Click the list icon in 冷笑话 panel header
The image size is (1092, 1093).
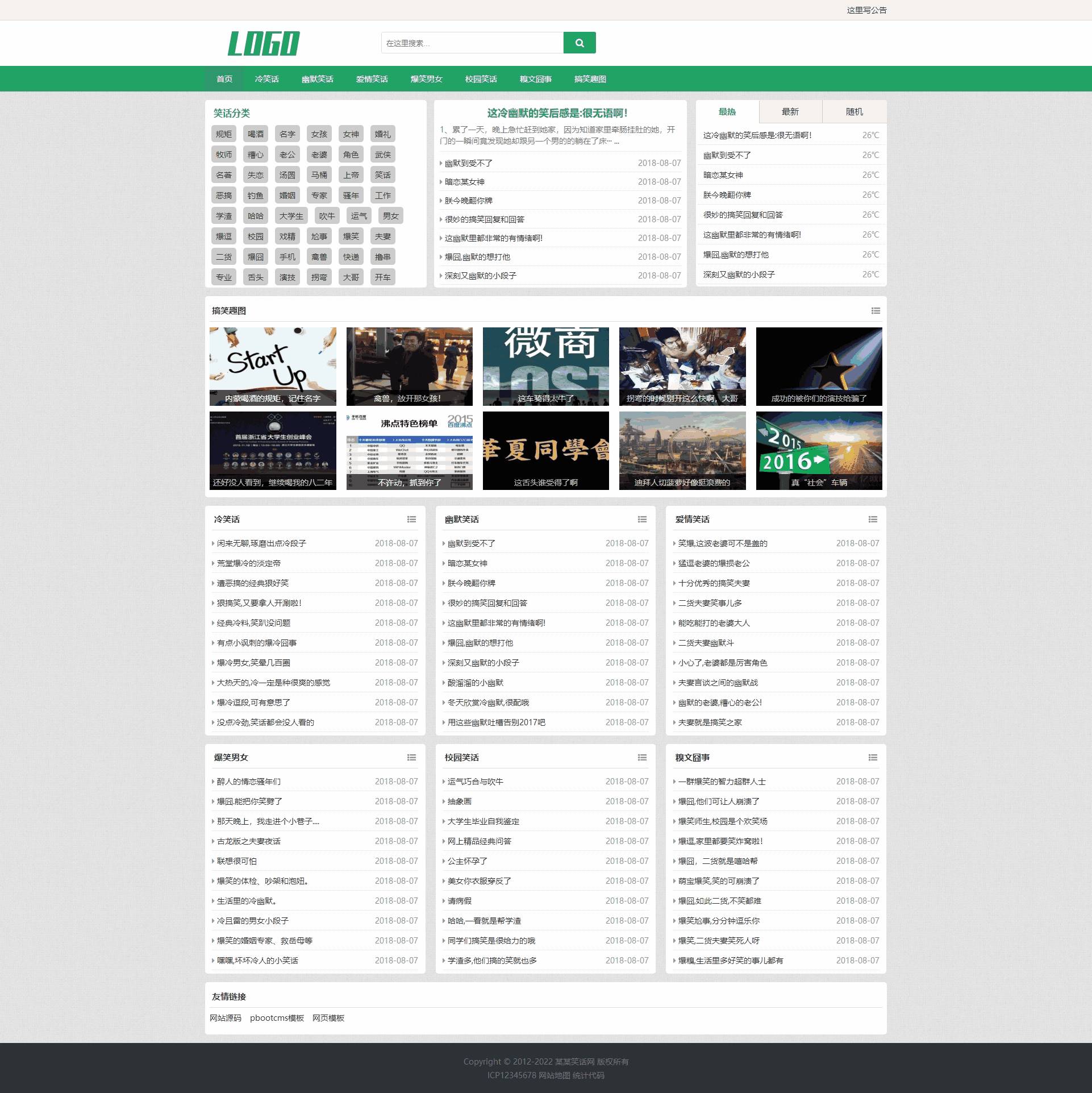coord(411,520)
